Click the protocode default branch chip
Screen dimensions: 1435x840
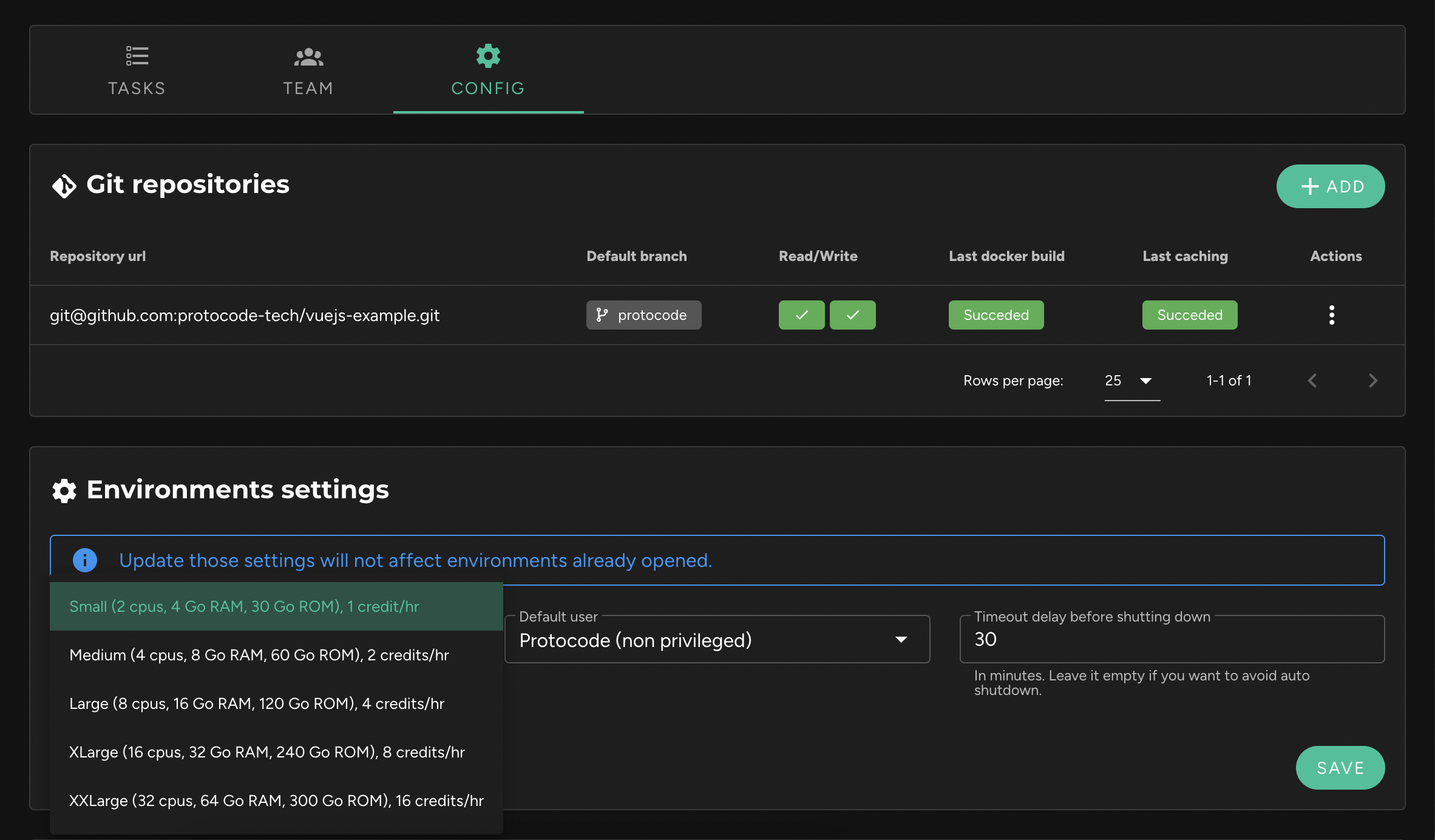(x=643, y=315)
